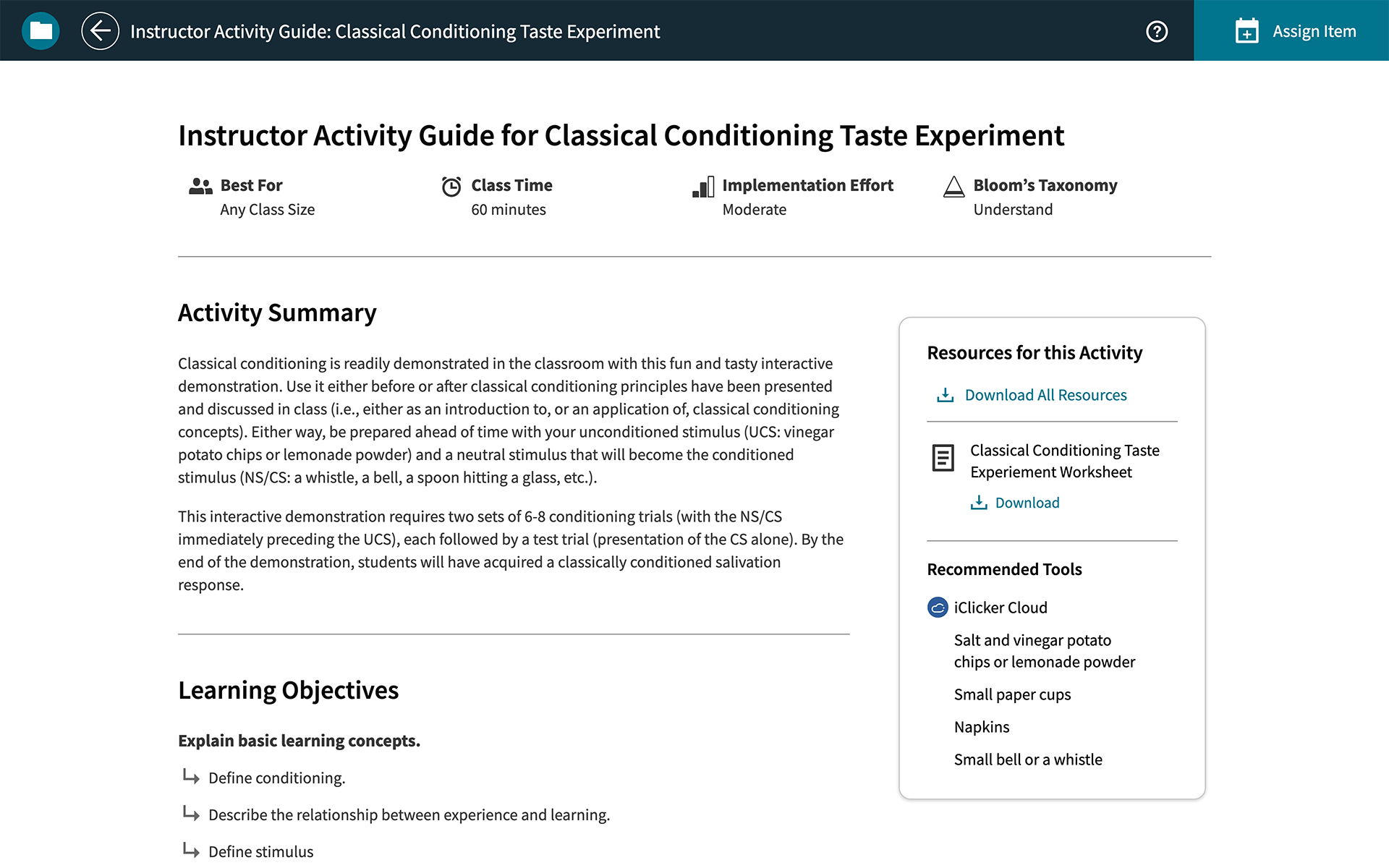
Task: Click the help question mark icon
Action: pos(1157,31)
